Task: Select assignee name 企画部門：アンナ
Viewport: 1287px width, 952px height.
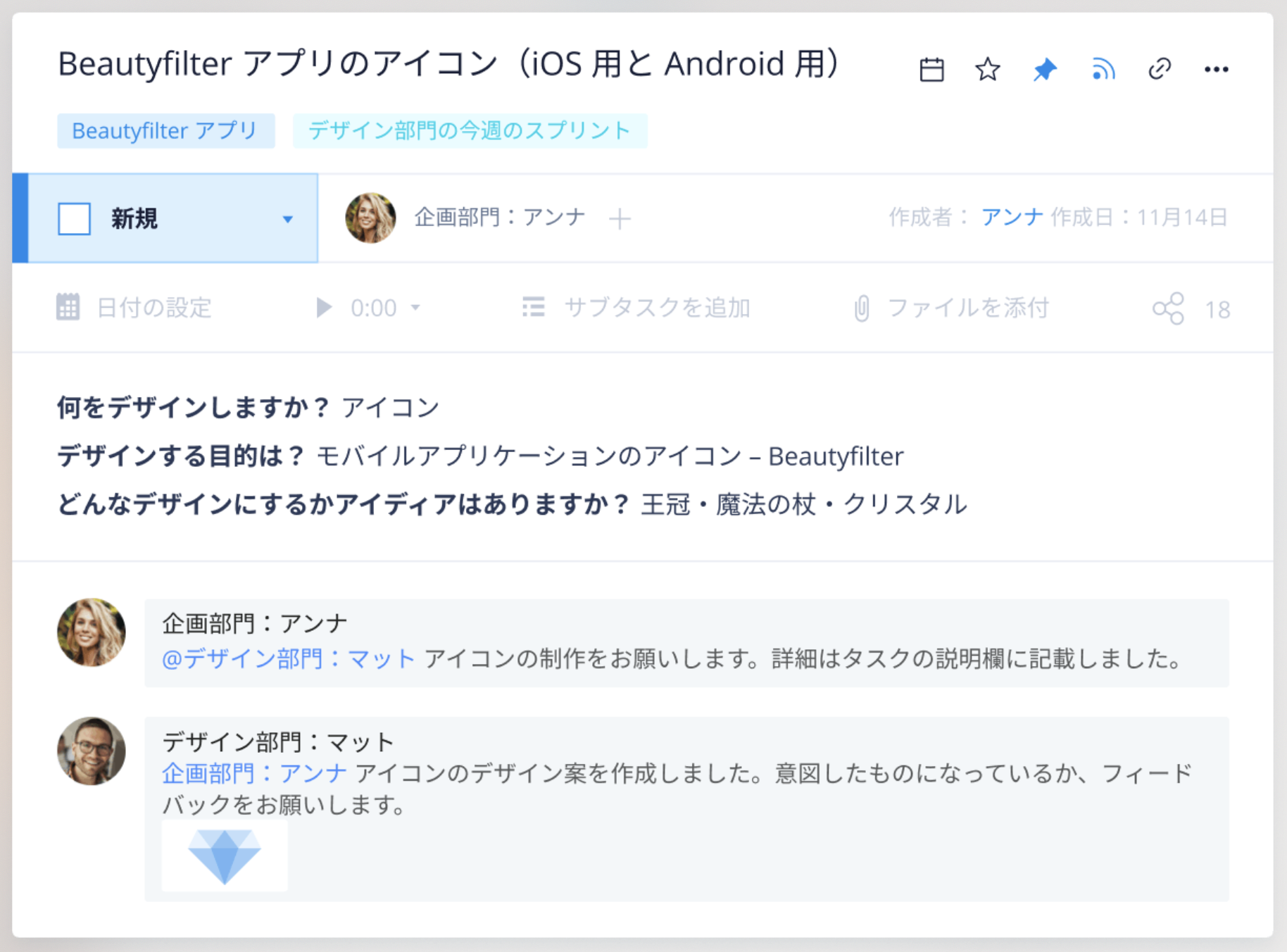Action: pyautogui.click(x=500, y=217)
